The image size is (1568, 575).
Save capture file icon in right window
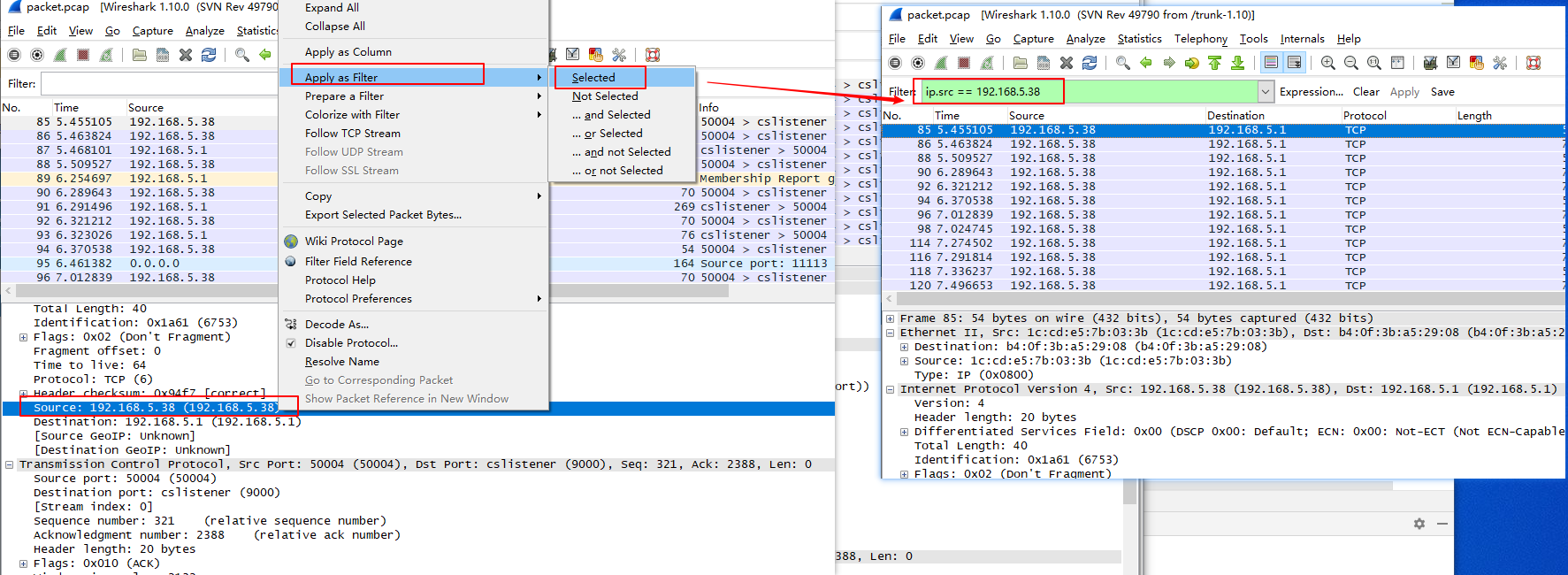click(x=1044, y=63)
